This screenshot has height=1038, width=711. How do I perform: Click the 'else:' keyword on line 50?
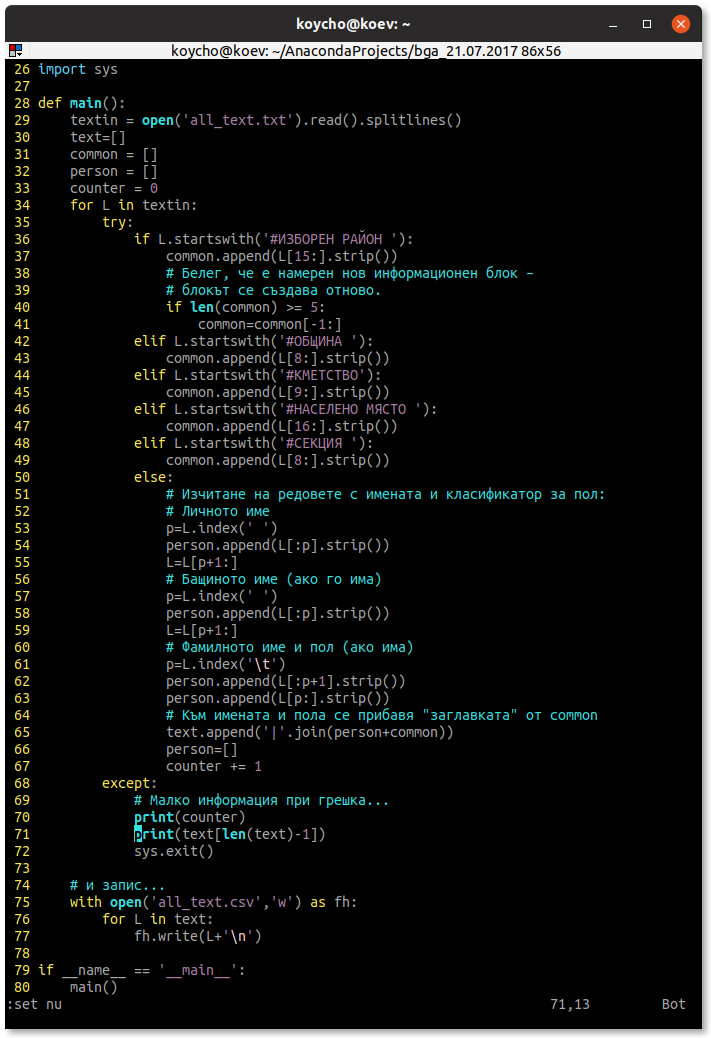click(154, 477)
